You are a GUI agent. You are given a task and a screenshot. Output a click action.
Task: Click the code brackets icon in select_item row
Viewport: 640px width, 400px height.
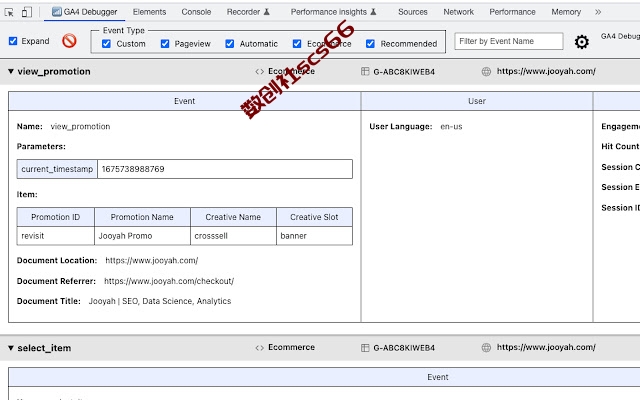coord(260,348)
